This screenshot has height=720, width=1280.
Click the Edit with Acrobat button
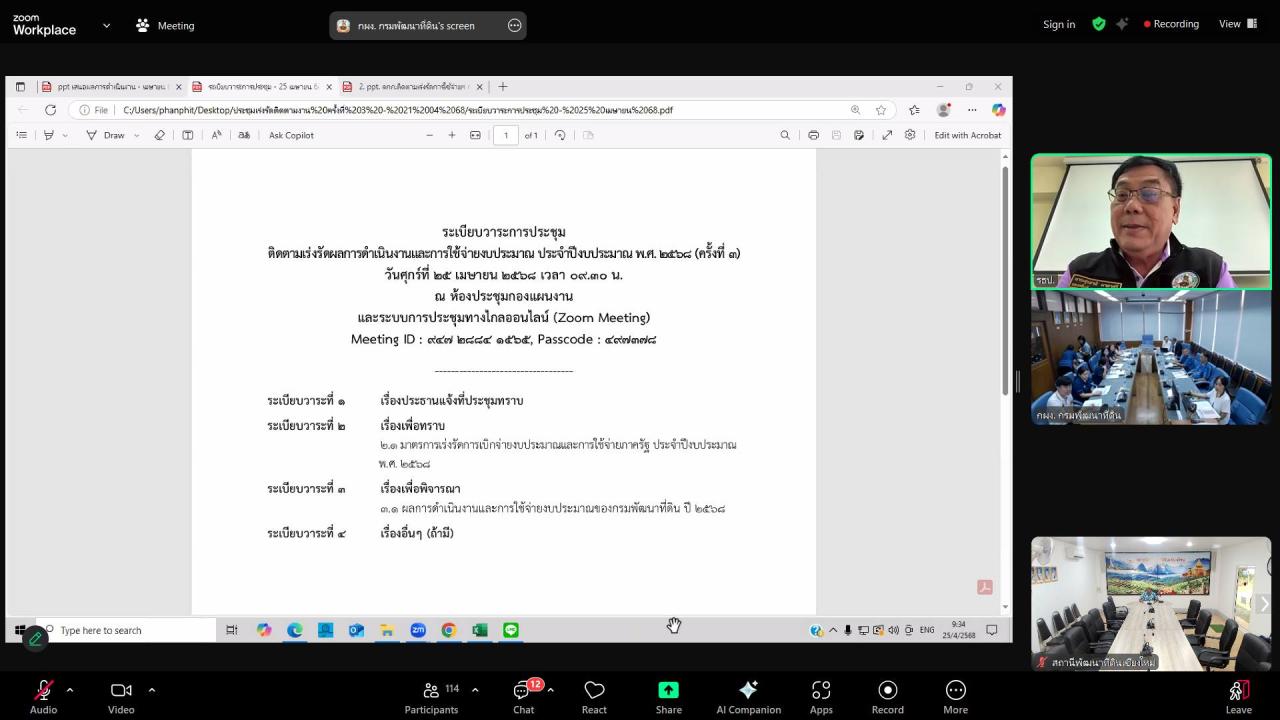click(x=967, y=135)
